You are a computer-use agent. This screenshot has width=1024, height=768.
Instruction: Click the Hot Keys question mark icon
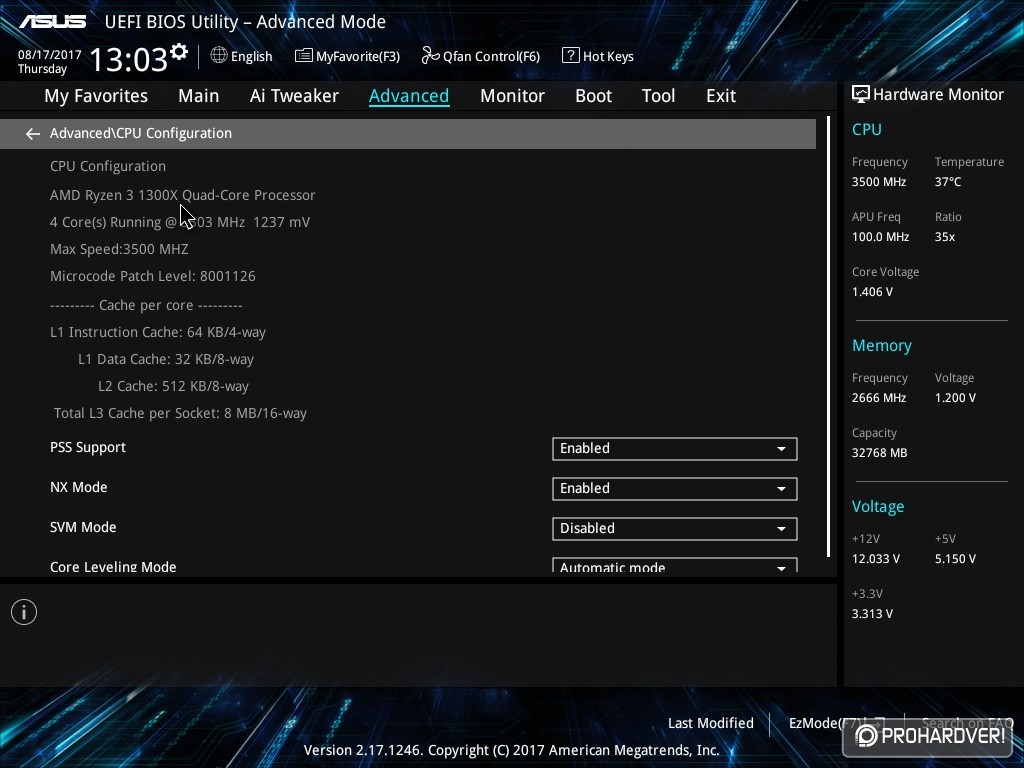click(x=570, y=56)
